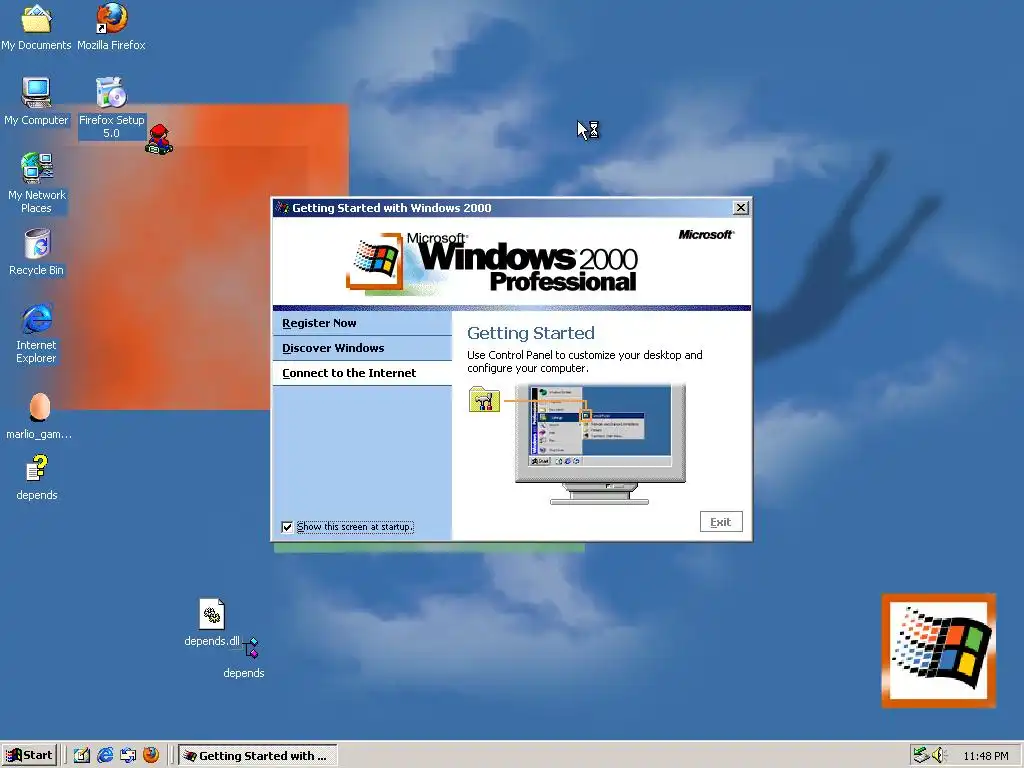Select Connect to the Internet option
Image resolution: width=1024 pixels, height=768 pixels.
point(362,373)
